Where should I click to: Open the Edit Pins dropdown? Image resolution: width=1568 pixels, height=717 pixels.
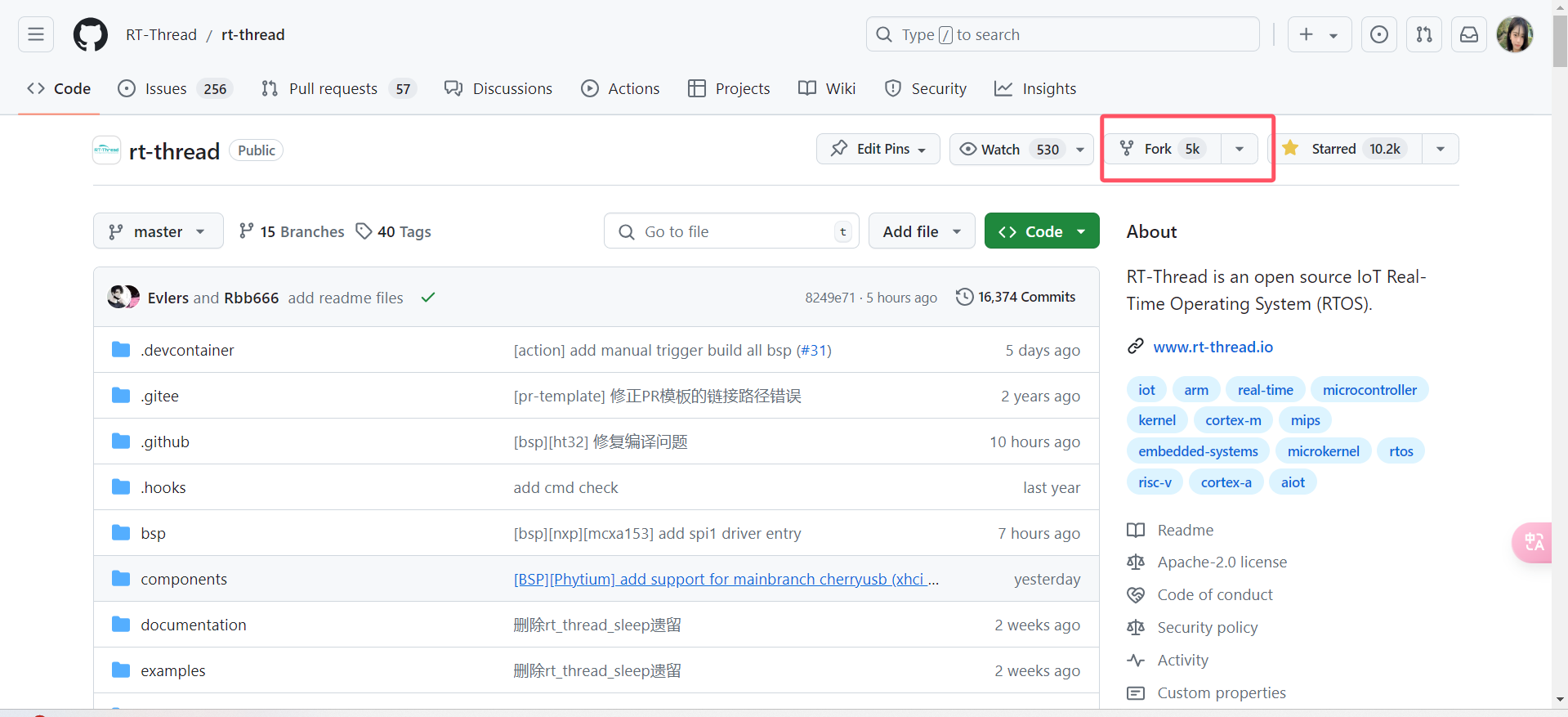(x=878, y=149)
